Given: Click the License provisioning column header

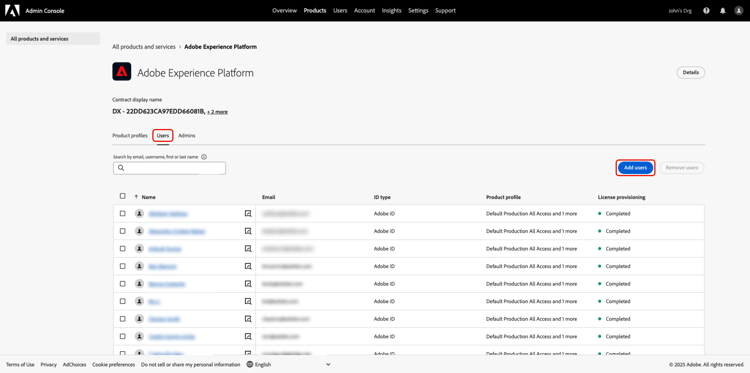Looking at the screenshot, I should coord(621,197).
